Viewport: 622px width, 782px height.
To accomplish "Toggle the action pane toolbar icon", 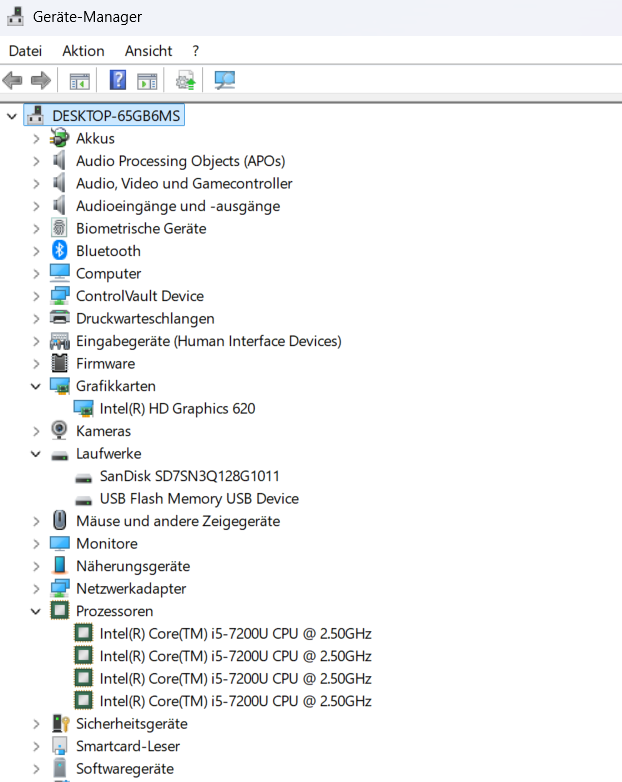I will (x=147, y=81).
